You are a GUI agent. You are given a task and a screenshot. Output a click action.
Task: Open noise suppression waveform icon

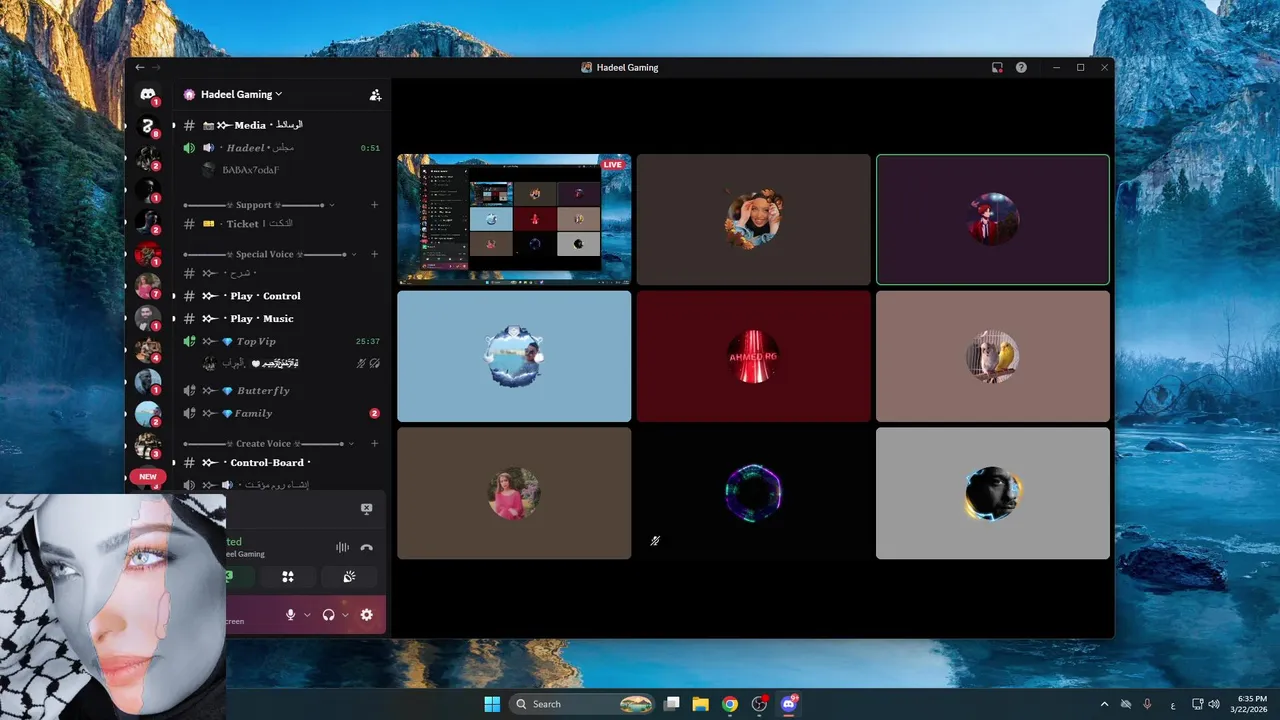tap(342, 547)
